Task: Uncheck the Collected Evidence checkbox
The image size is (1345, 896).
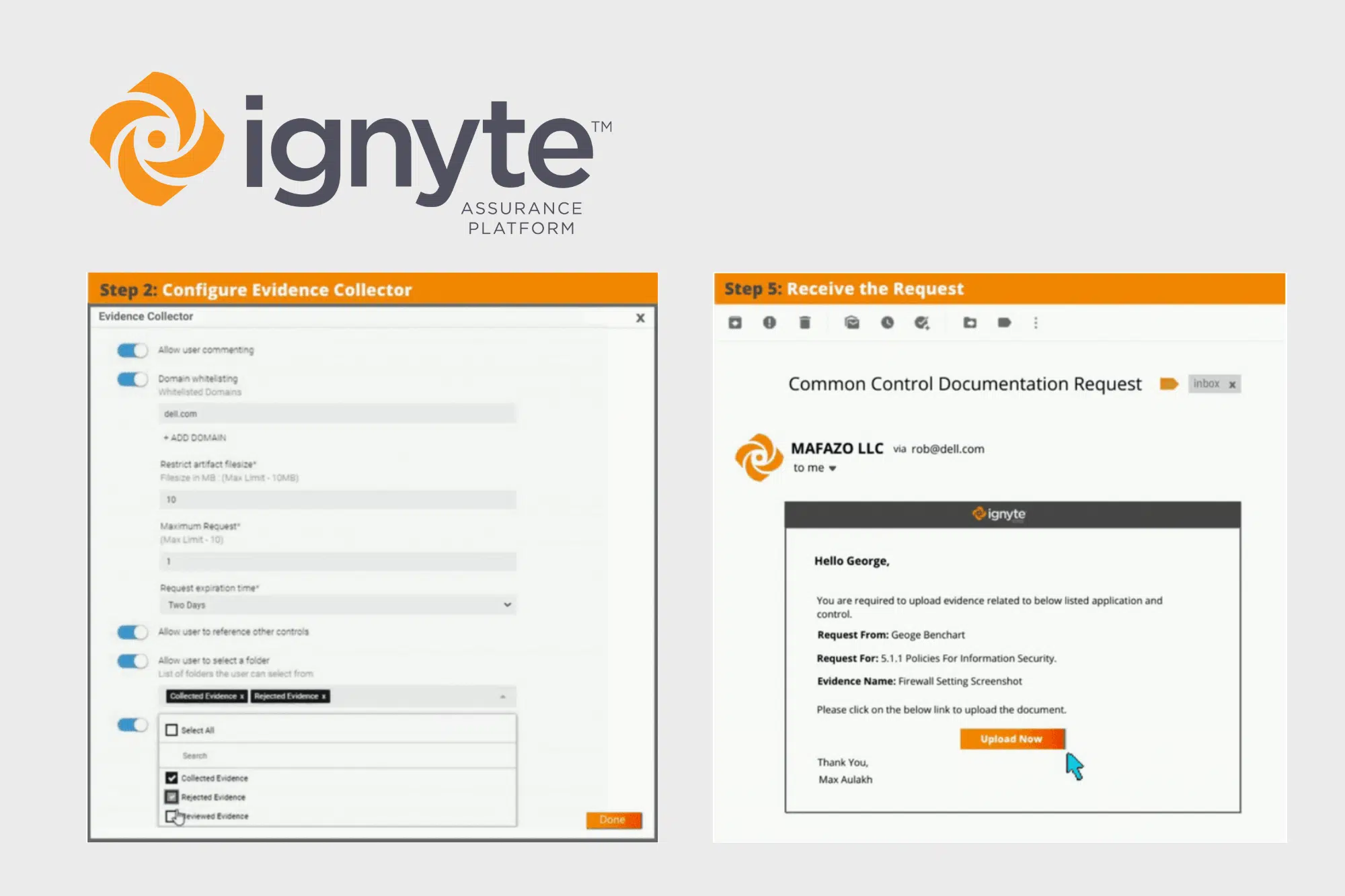Action: click(x=171, y=778)
